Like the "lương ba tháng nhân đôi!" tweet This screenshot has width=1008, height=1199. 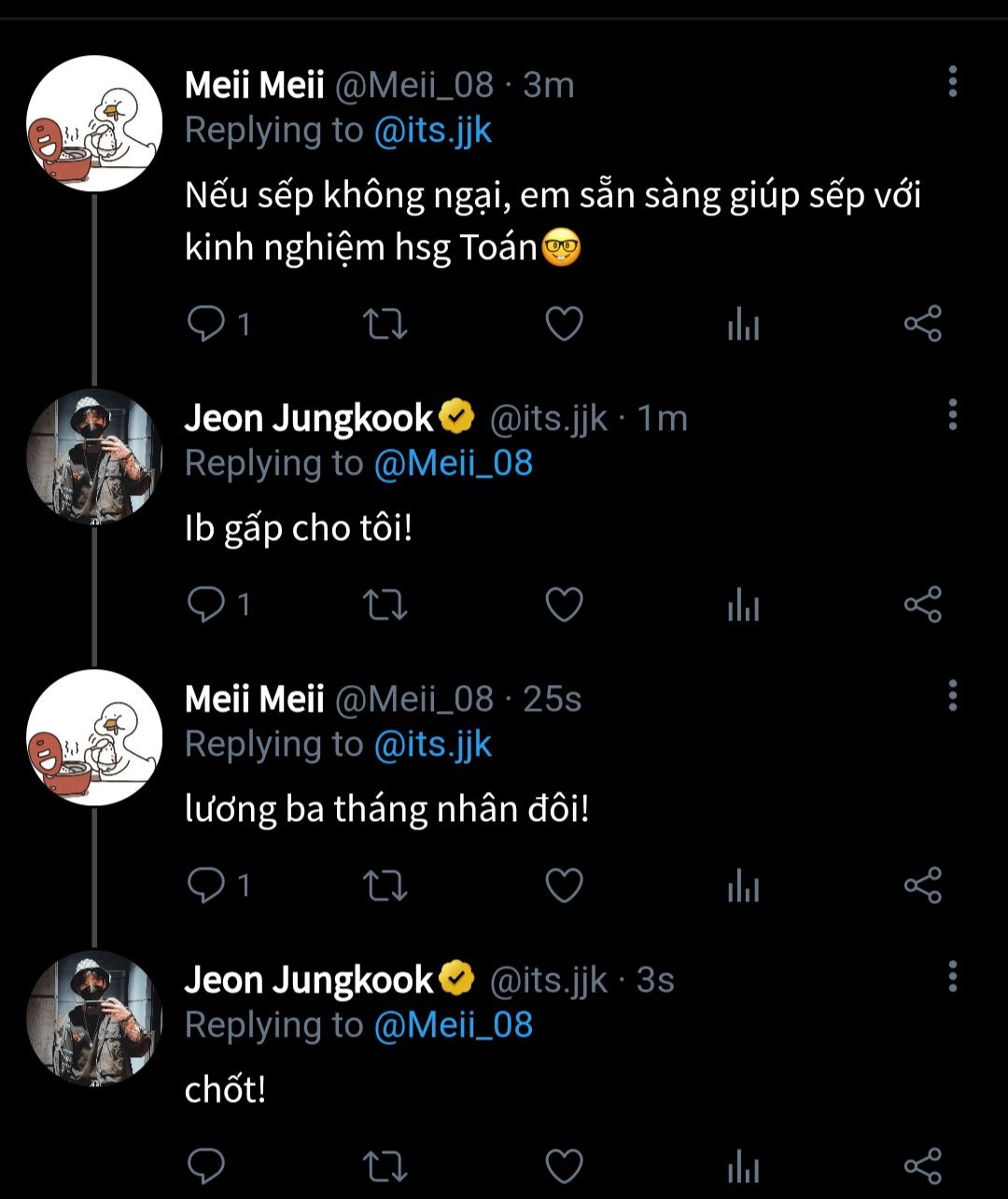(x=564, y=885)
